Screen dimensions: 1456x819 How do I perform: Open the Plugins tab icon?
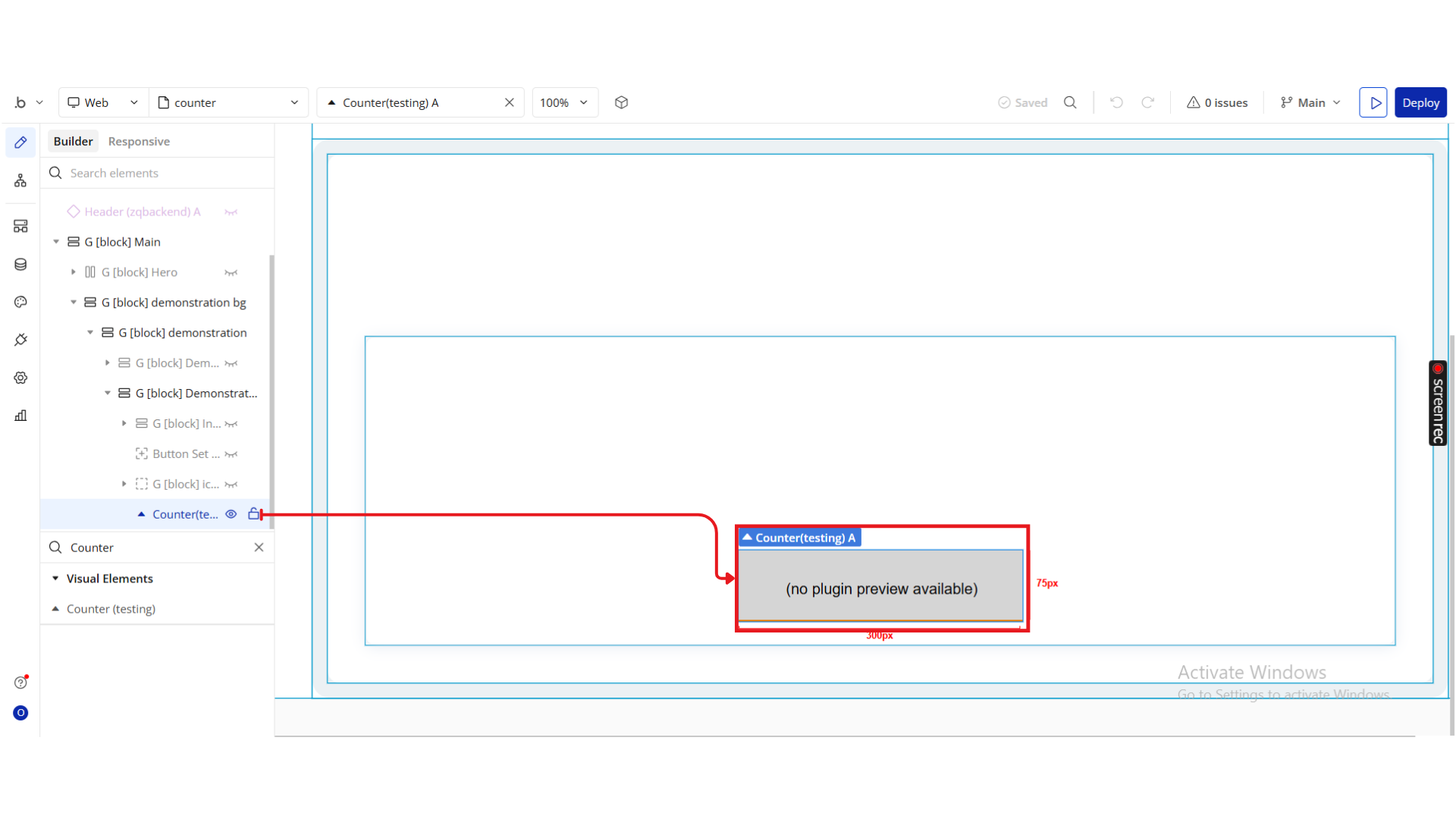point(20,340)
